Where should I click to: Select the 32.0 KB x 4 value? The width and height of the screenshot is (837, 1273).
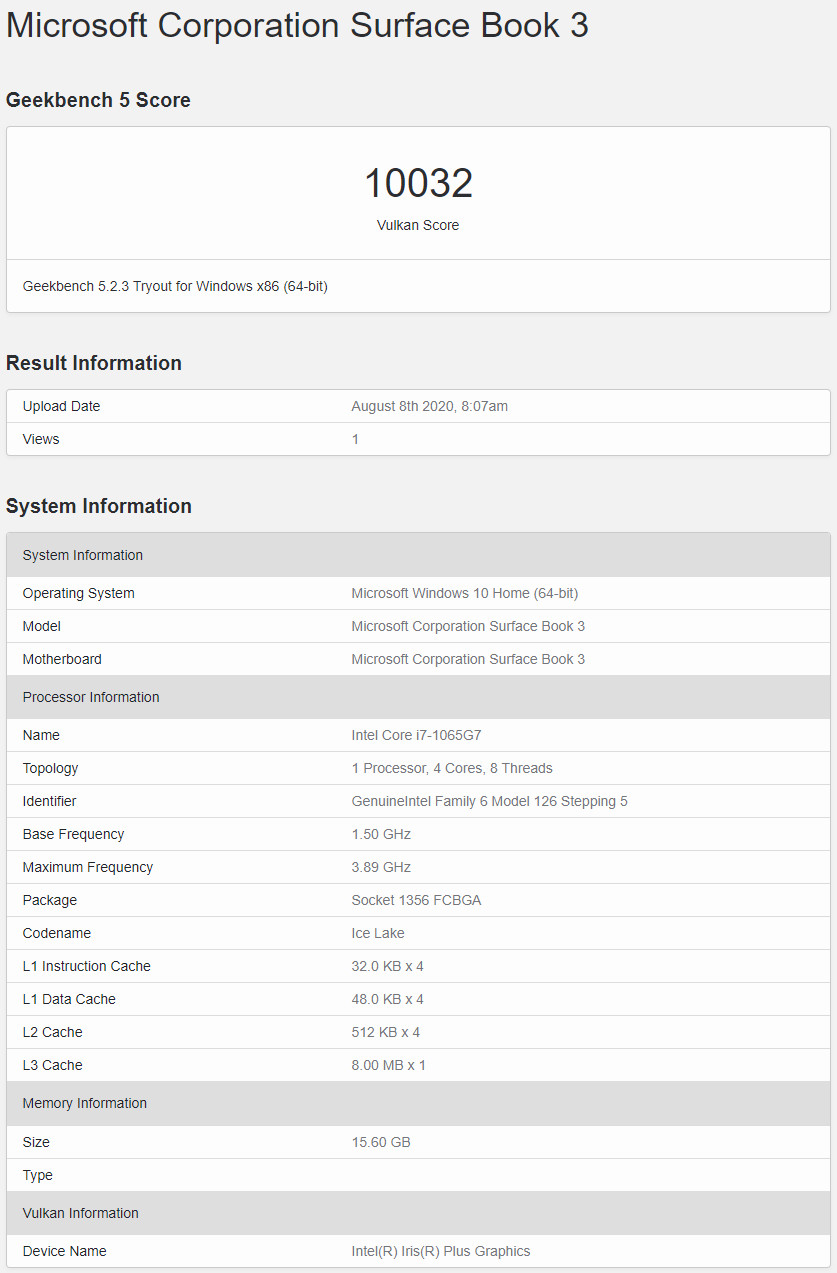click(388, 966)
